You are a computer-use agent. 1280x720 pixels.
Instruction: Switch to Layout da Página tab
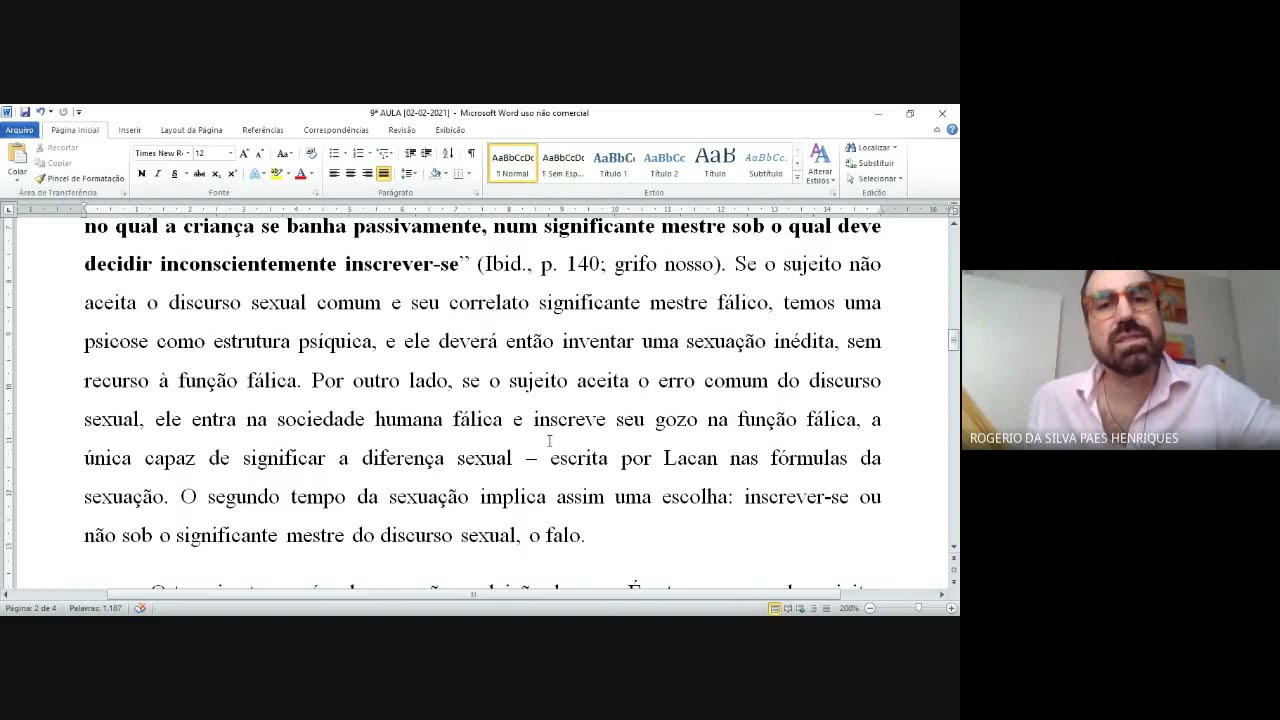tap(191, 130)
